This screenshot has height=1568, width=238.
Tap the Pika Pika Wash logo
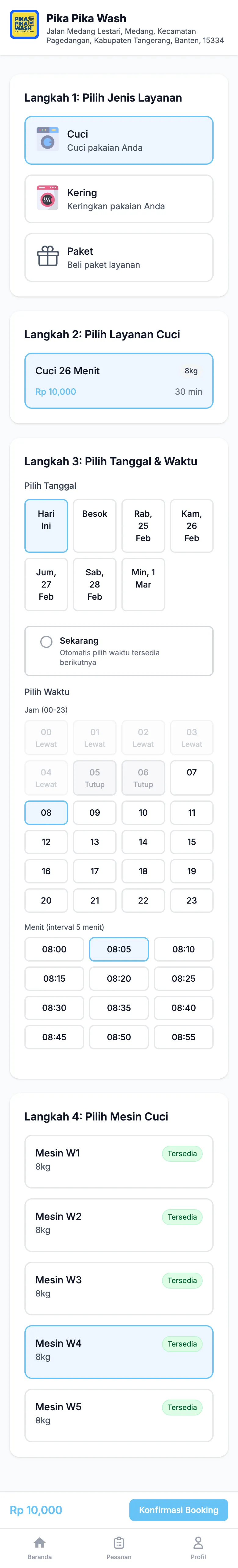click(x=24, y=24)
